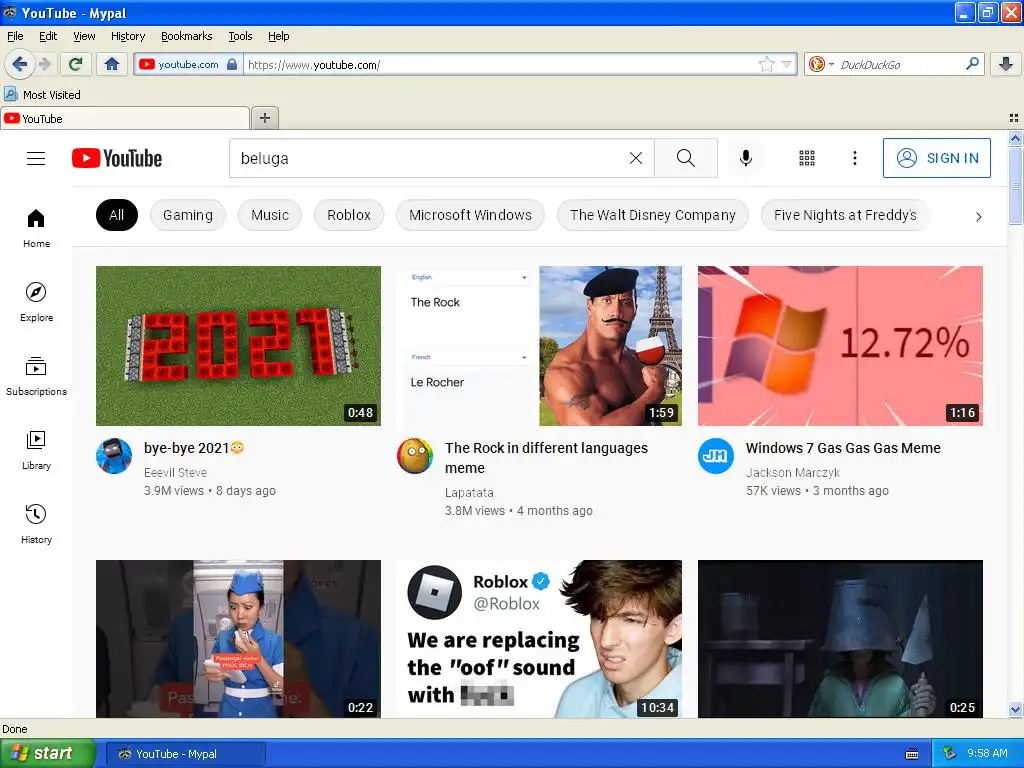Open Windows 7 Gas Gas Gas Meme title
Viewport: 1024px width, 768px height.
tap(843, 448)
